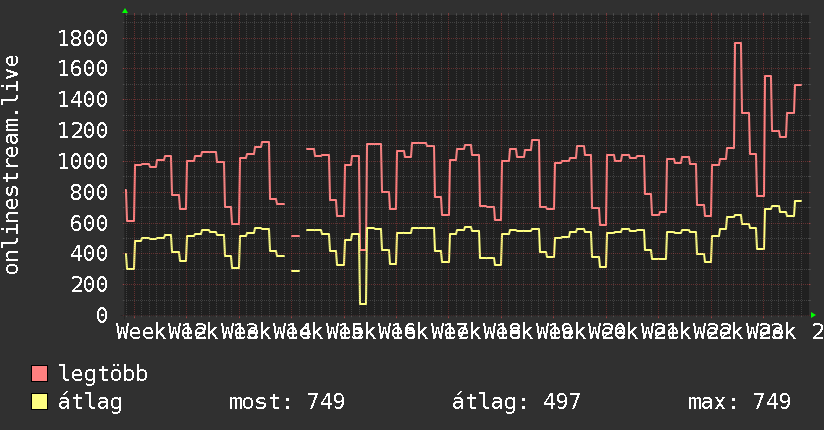Viewport: 824px width, 430px height.
Task: Click the 1800 y-axis label
Action: coord(83,38)
